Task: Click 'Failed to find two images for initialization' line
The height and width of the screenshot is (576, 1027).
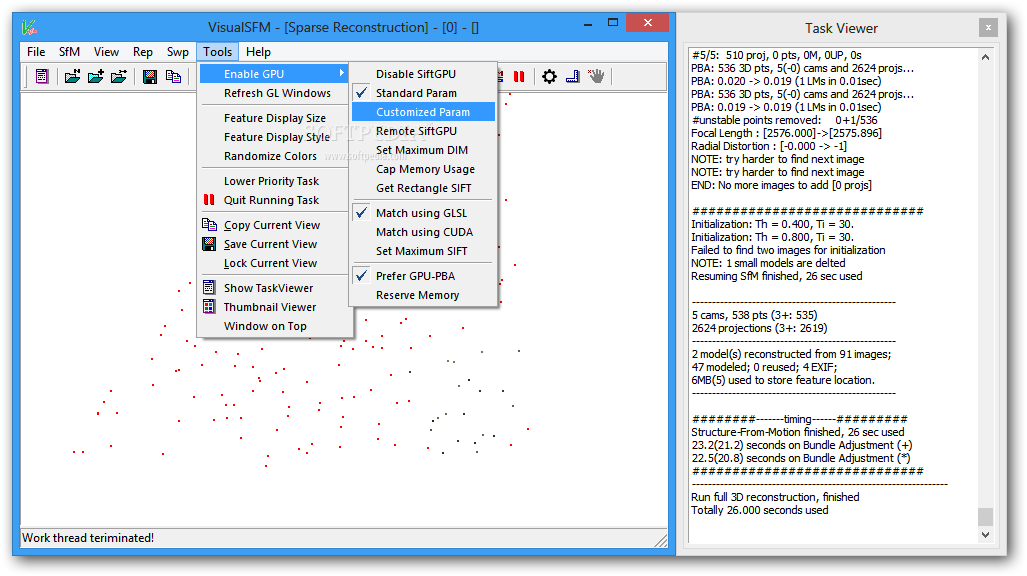Action: point(788,250)
